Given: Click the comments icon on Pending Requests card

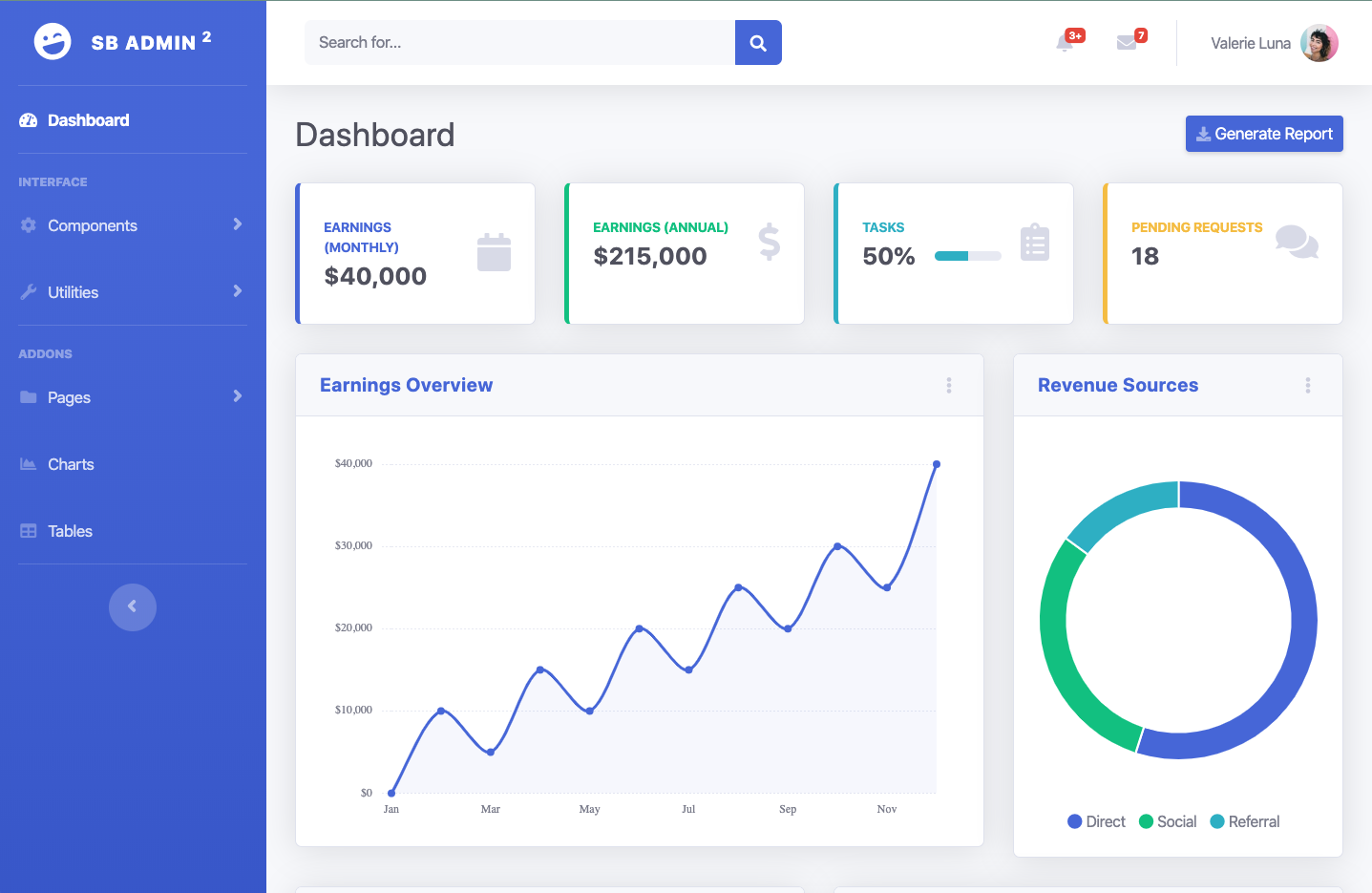Looking at the screenshot, I should pos(1297,242).
